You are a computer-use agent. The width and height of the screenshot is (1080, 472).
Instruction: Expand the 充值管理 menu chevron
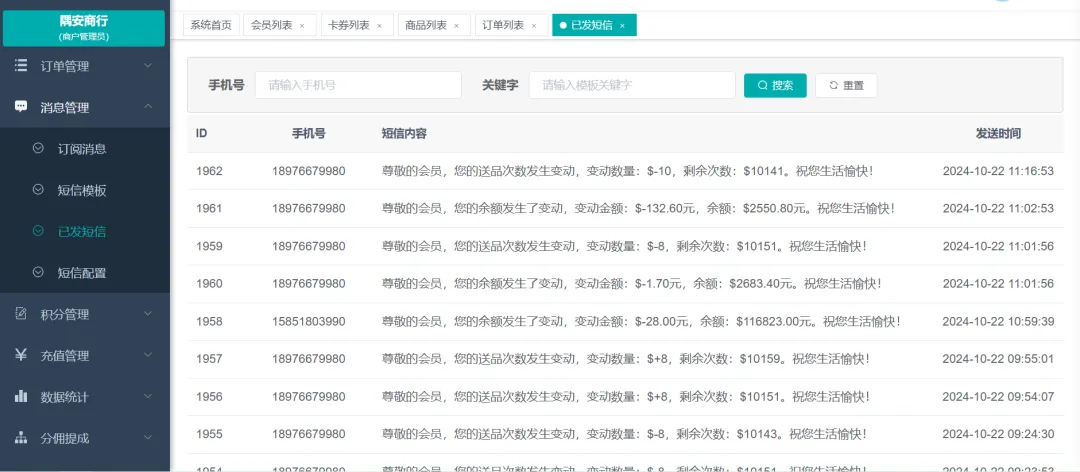point(148,355)
